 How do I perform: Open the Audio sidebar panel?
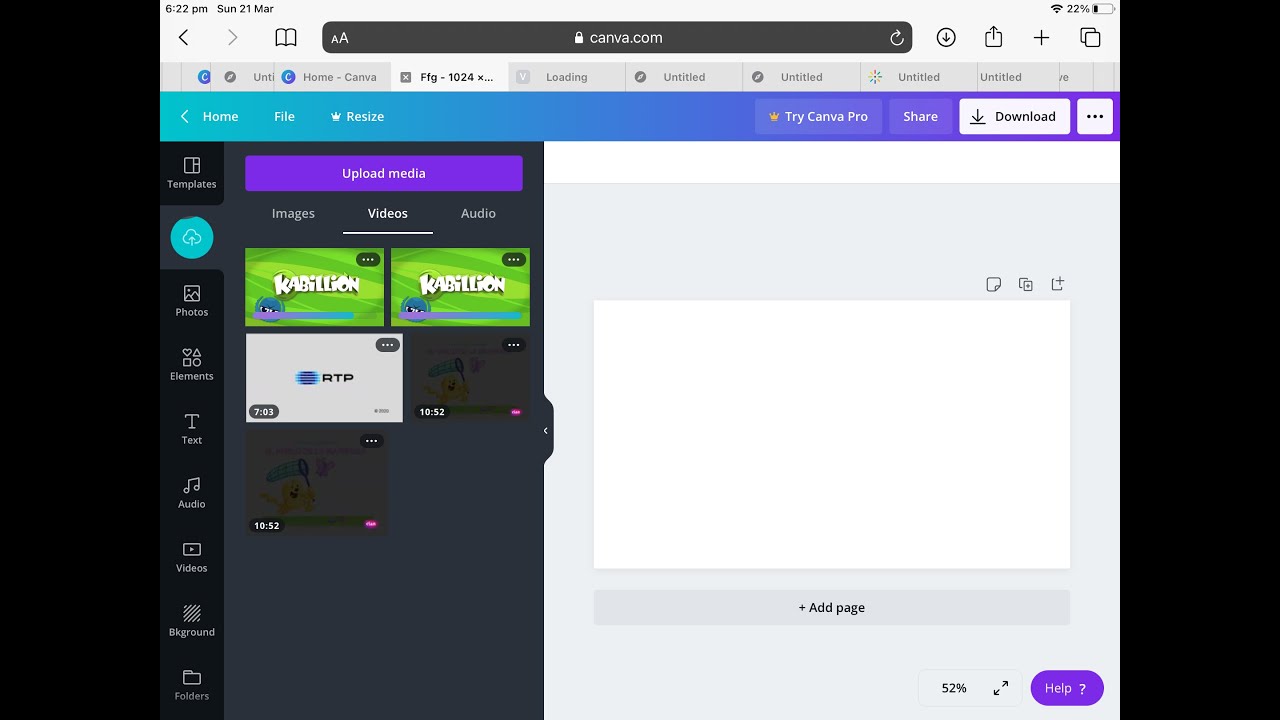click(x=192, y=493)
